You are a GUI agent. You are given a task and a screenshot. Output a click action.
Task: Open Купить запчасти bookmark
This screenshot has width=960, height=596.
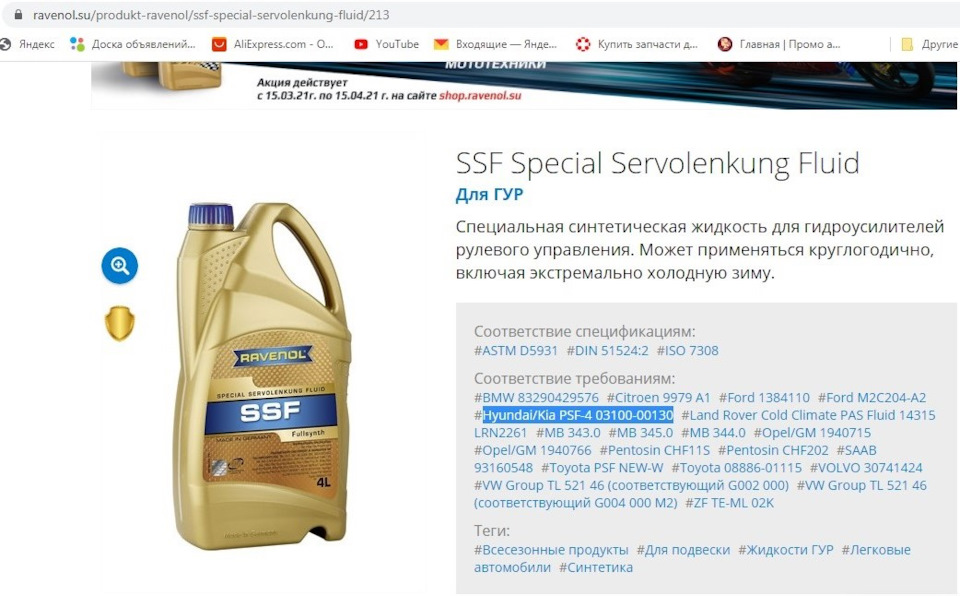click(x=637, y=44)
